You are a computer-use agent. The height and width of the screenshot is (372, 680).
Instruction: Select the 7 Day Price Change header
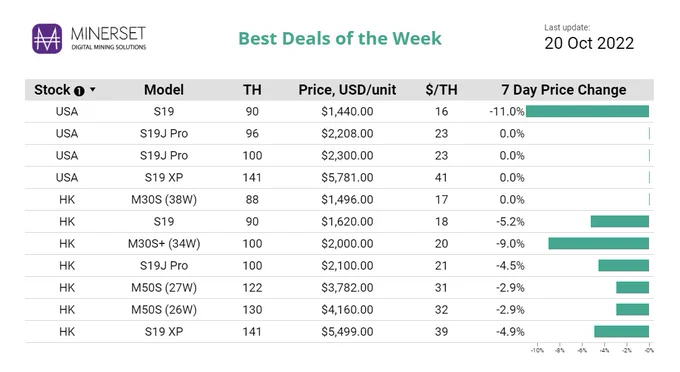pyautogui.click(x=564, y=90)
